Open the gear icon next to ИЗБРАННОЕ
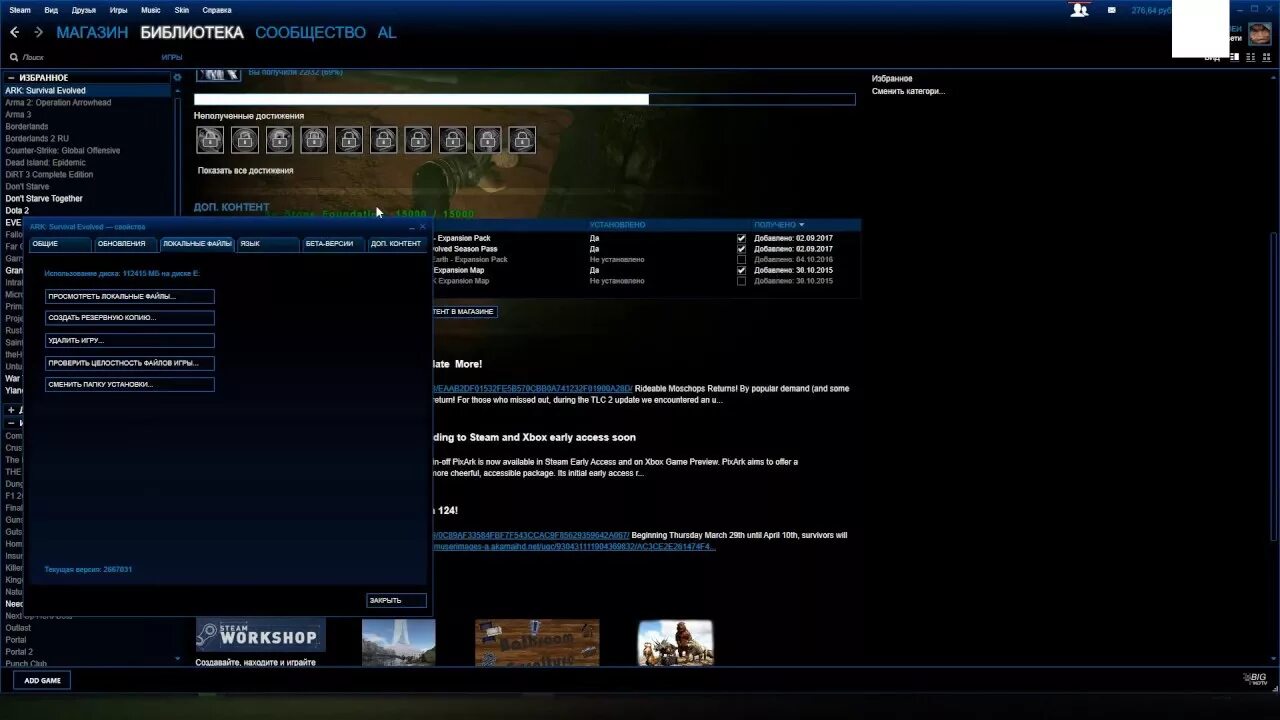1280x720 pixels. coord(178,77)
